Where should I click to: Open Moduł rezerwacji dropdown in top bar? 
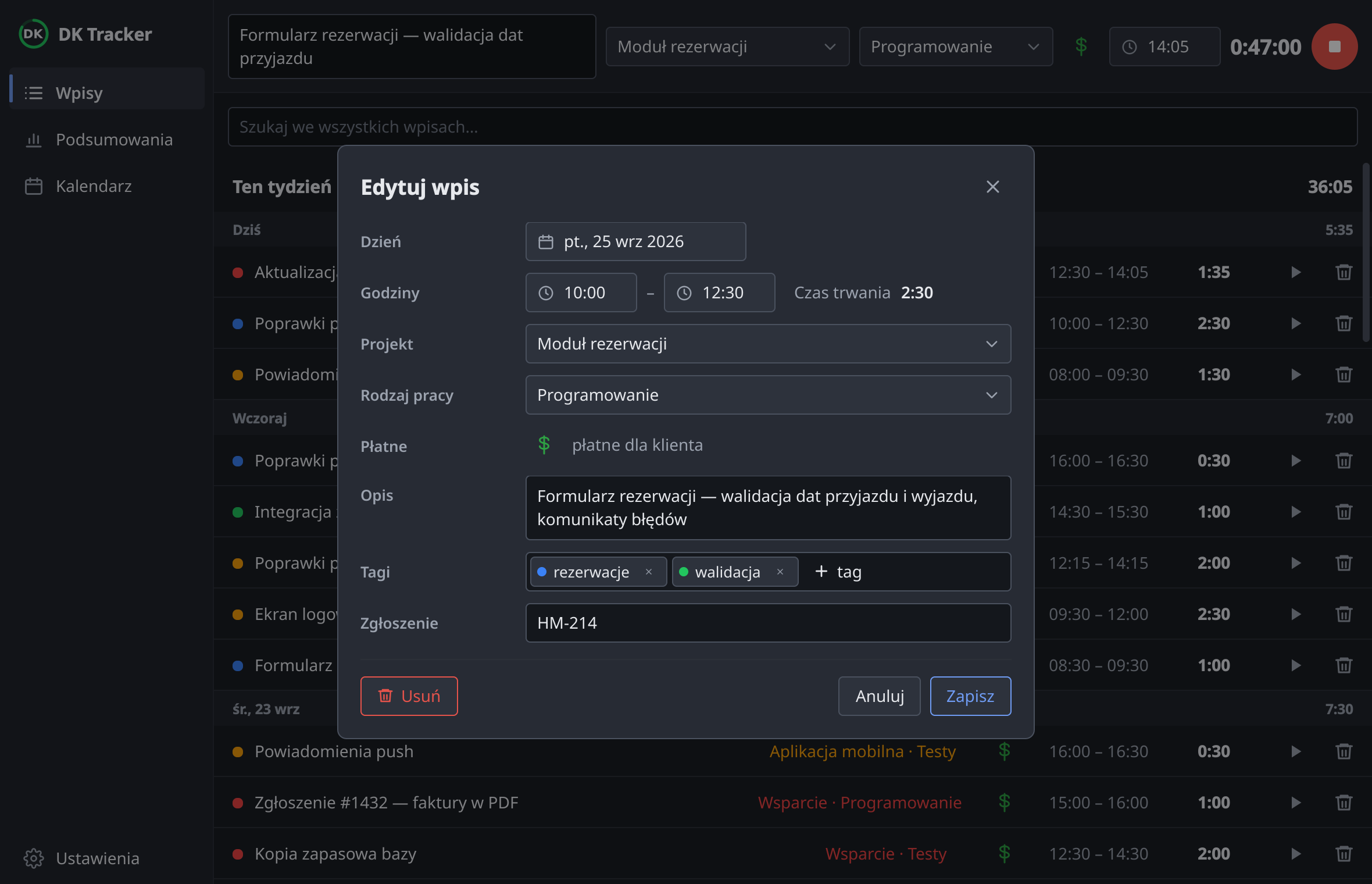[727, 47]
